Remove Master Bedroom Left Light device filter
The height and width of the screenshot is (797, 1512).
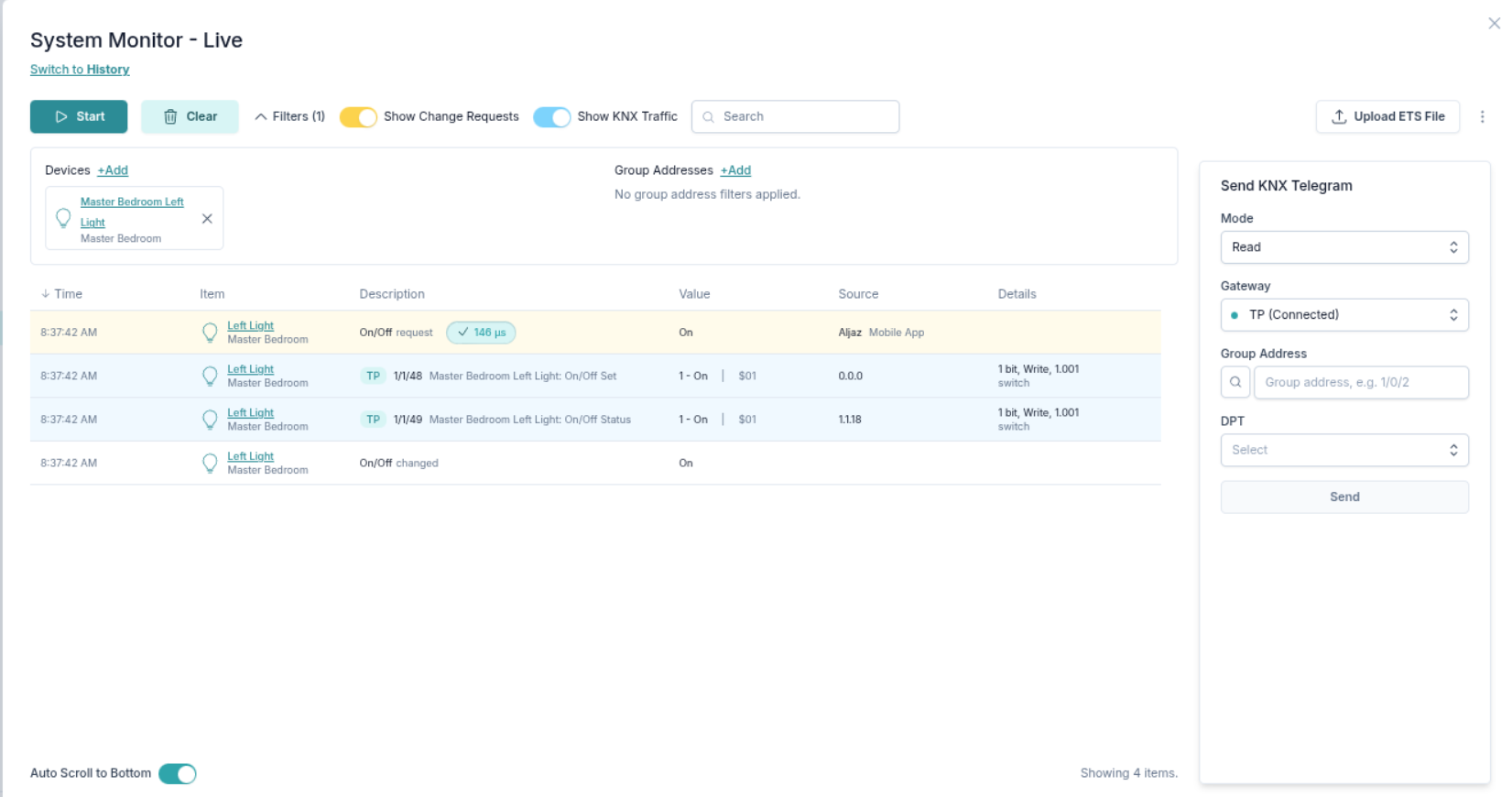tap(207, 219)
